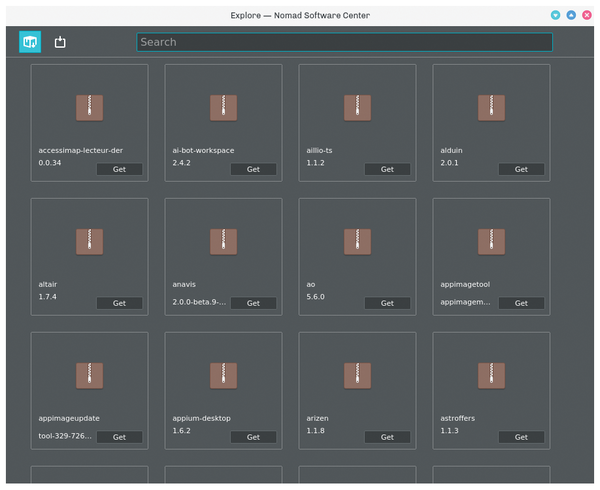Image resolution: width=600 pixels, height=490 pixels.
Task: Click the accessimap-lecteur-der name text
Action: coord(81,150)
